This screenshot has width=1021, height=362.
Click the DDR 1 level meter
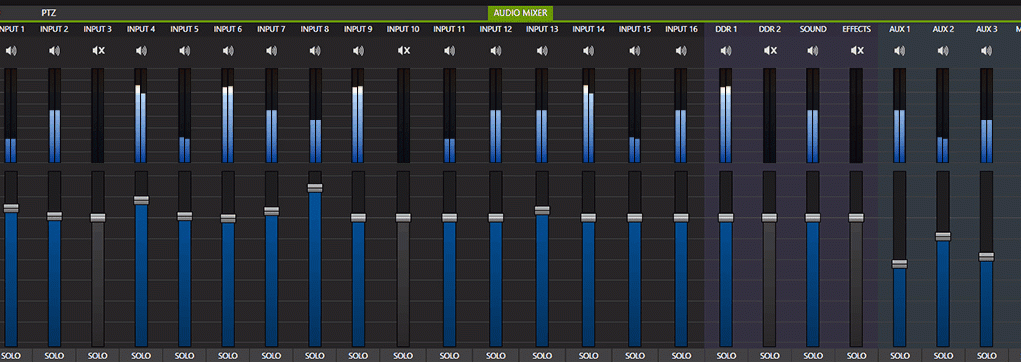tap(726, 115)
